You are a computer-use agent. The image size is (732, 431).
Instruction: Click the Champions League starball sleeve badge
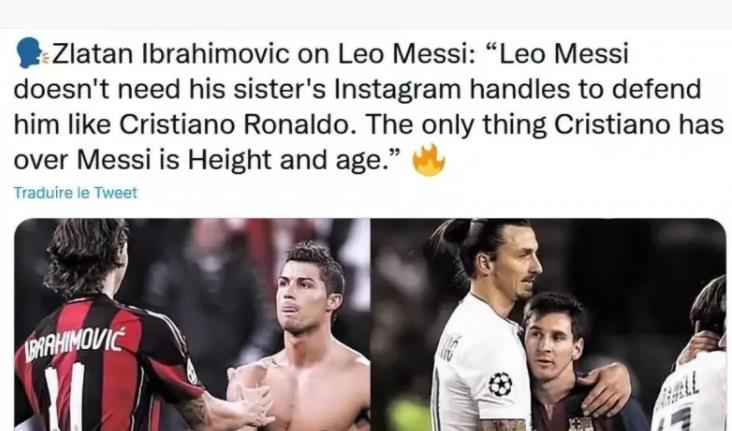pos(500,384)
